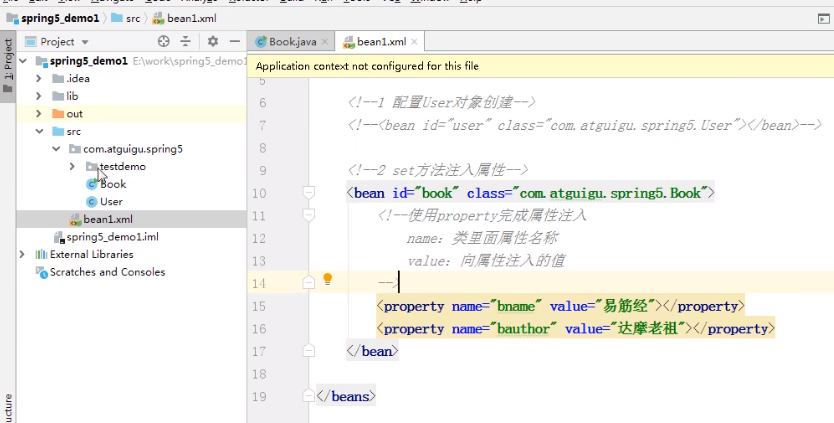Collapse the bean tag fold at line 10
The width and height of the screenshot is (834, 423).
(x=308, y=192)
